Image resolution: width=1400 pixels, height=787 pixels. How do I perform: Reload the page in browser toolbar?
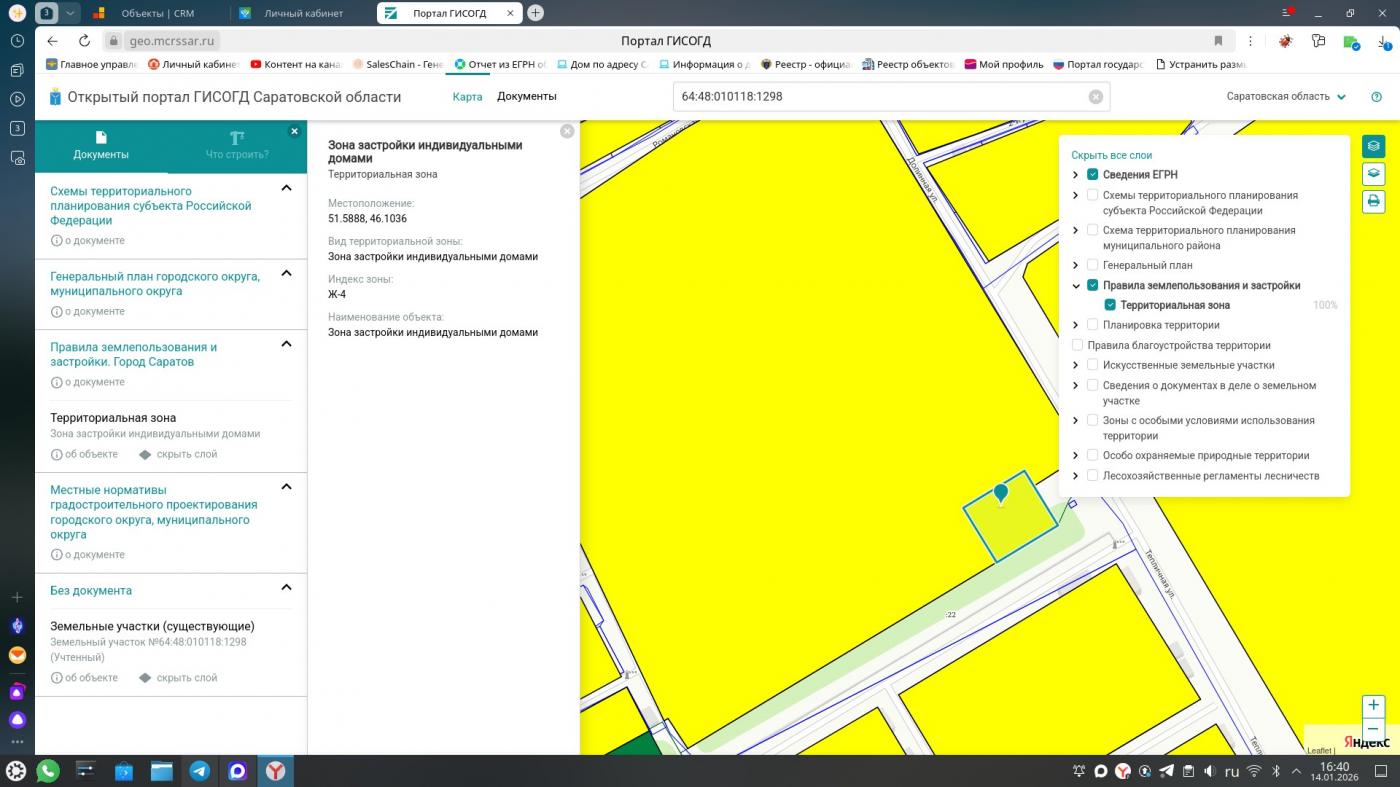click(85, 41)
